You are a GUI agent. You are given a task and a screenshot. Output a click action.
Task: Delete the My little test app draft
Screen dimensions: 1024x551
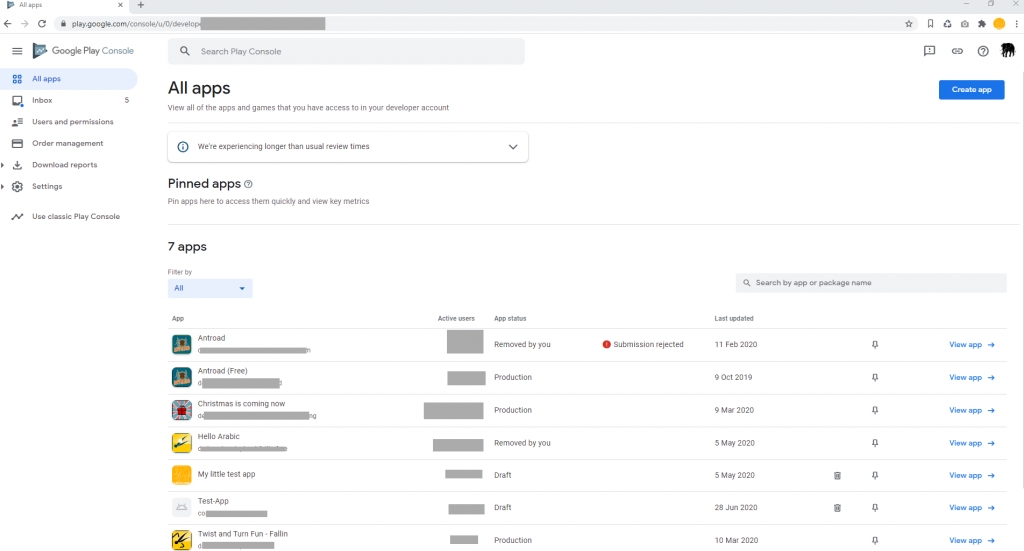(837, 475)
